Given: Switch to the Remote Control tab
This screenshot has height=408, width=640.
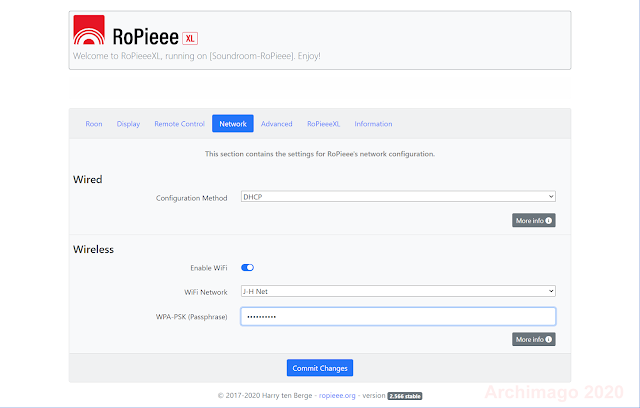Looking at the screenshot, I should pos(179,124).
